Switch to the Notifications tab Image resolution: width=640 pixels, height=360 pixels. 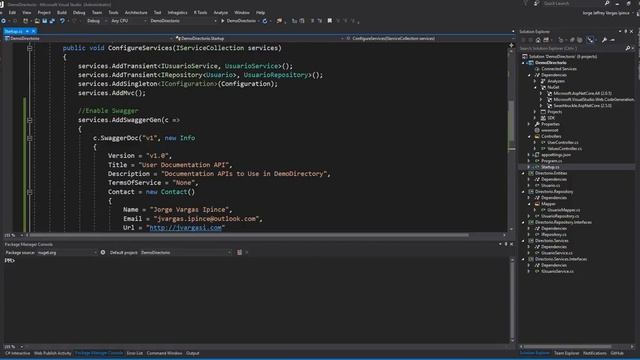point(595,353)
